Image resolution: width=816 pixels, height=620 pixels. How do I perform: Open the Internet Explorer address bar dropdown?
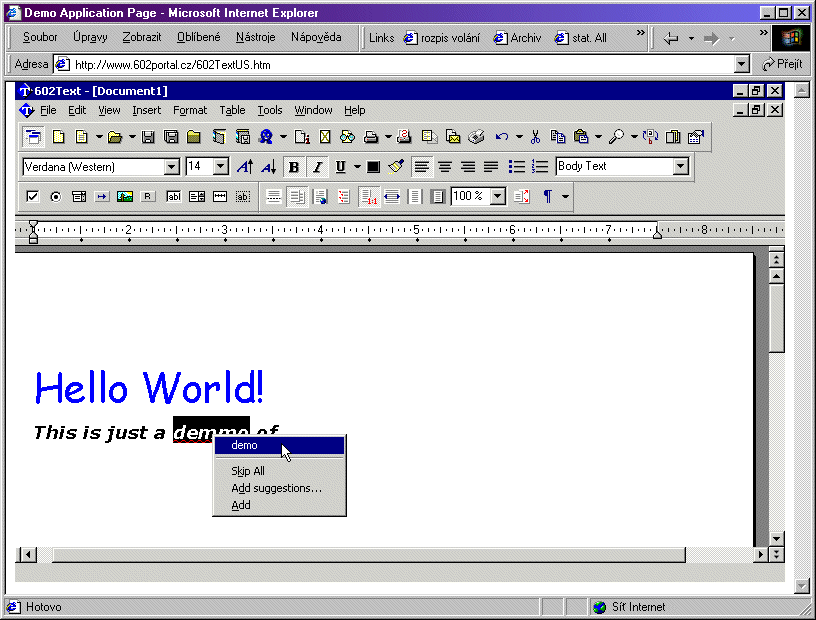[742, 65]
